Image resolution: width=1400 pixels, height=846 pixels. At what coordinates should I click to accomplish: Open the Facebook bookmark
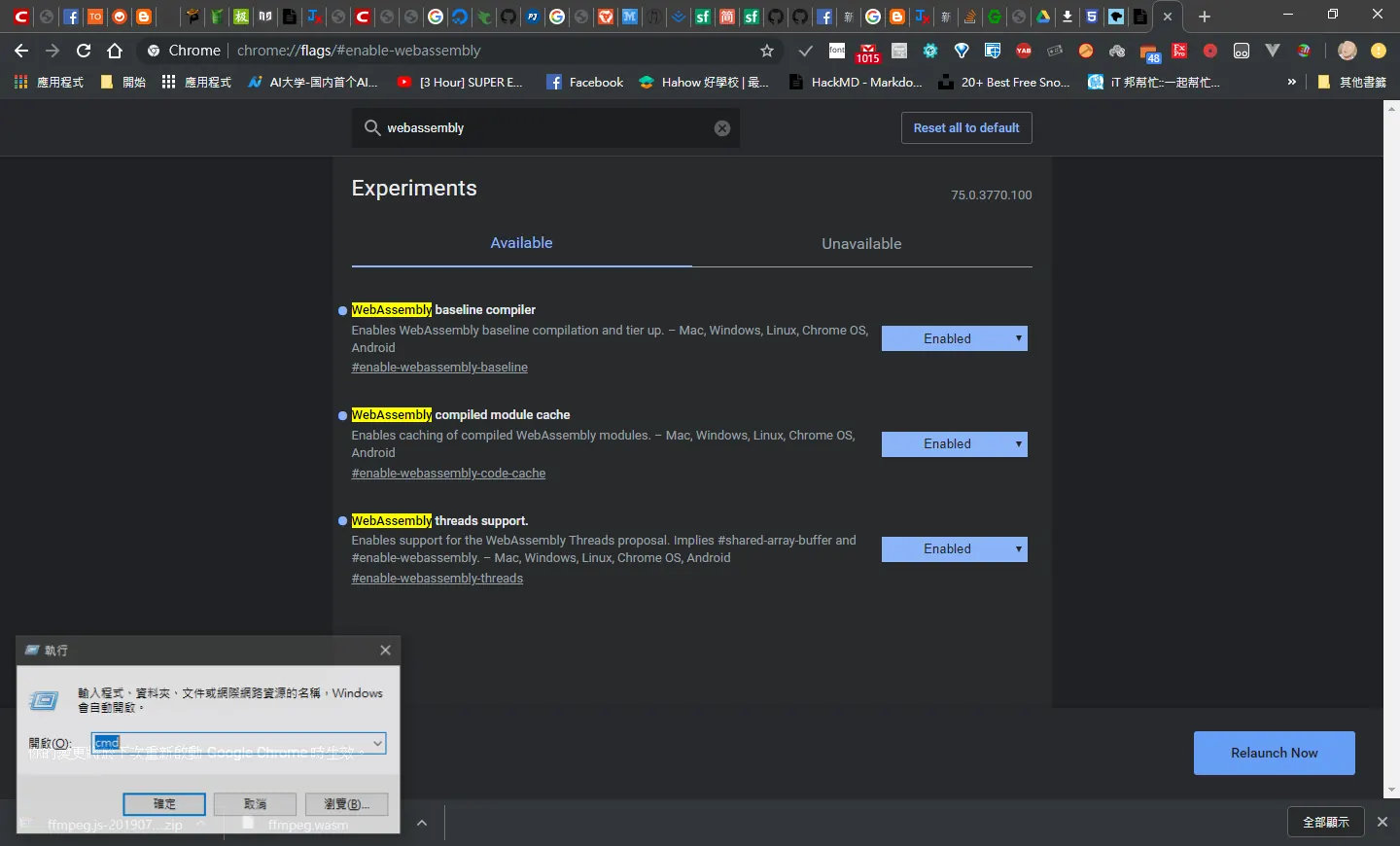(x=584, y=83)
